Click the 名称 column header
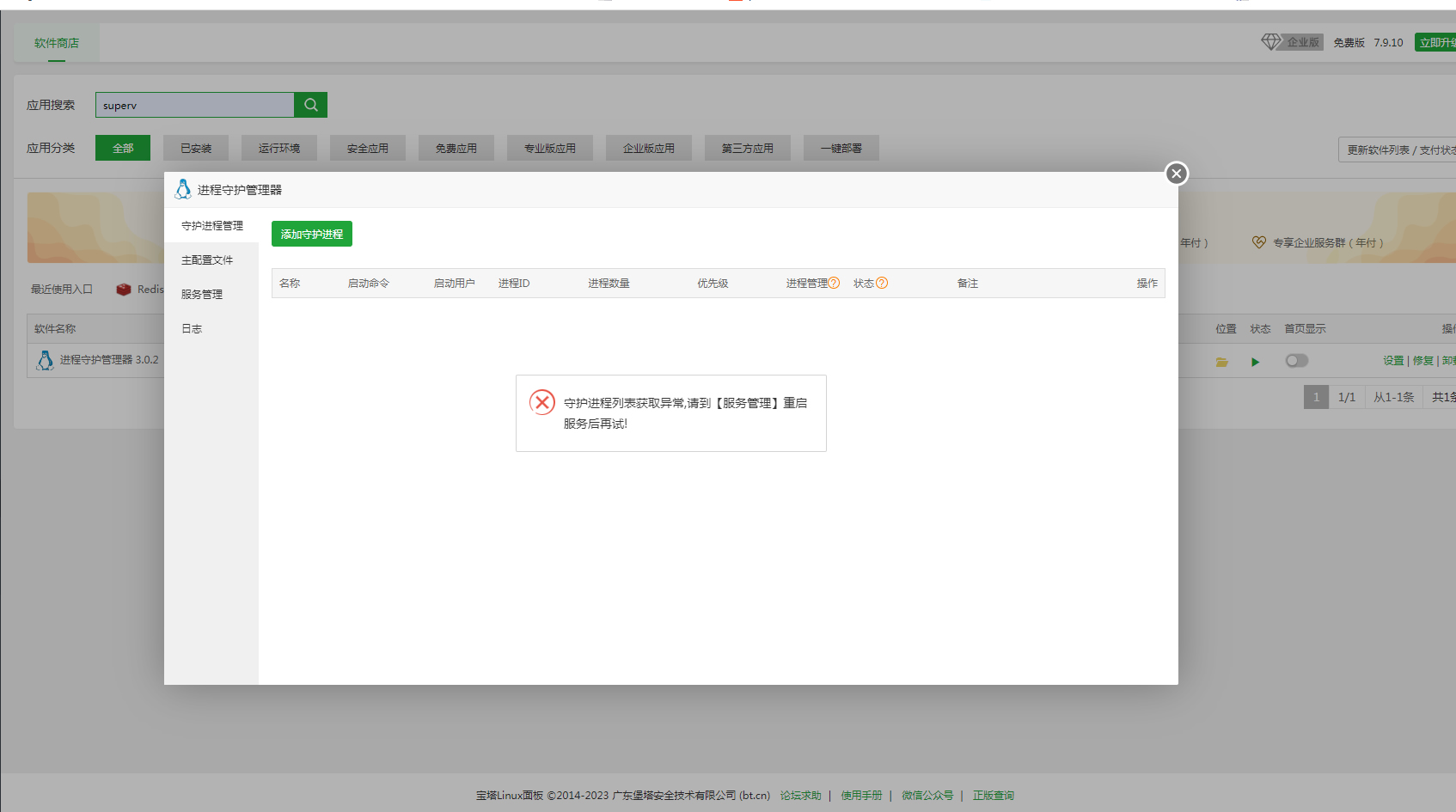 coord(290,283)
